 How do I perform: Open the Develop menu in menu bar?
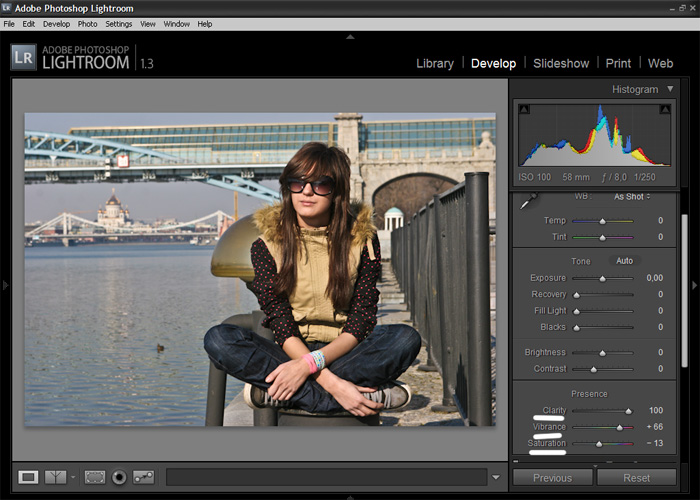pyautogui.click(x=57, y=24)
